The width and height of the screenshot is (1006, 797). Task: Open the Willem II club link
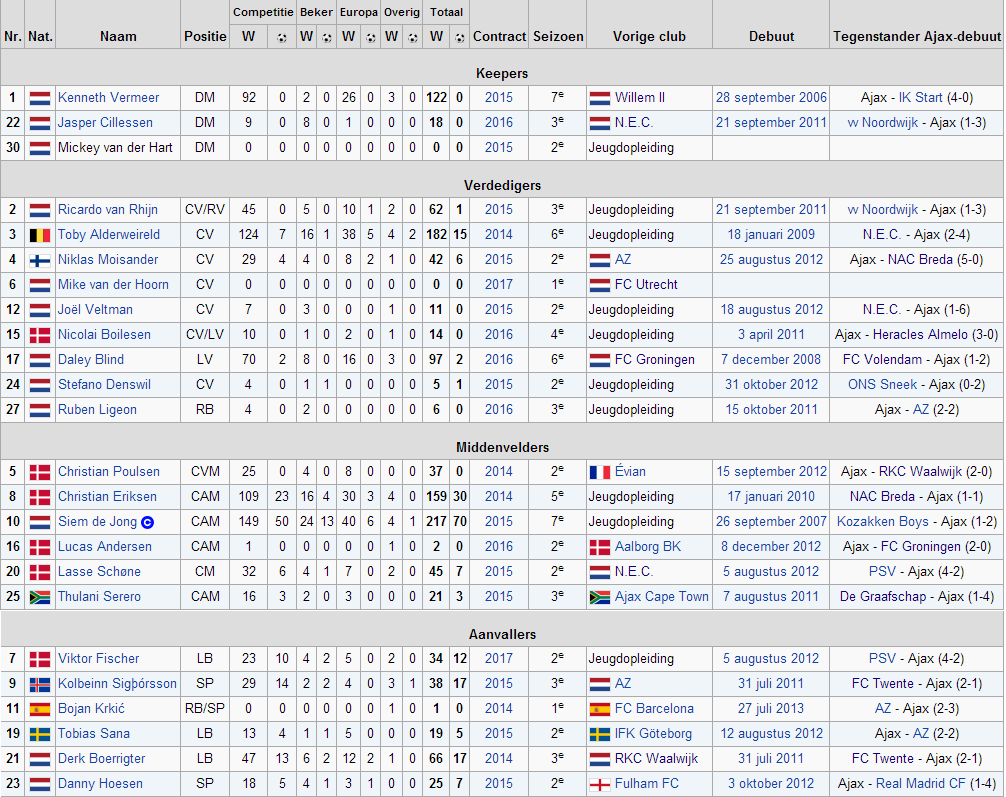pos(640,98)
